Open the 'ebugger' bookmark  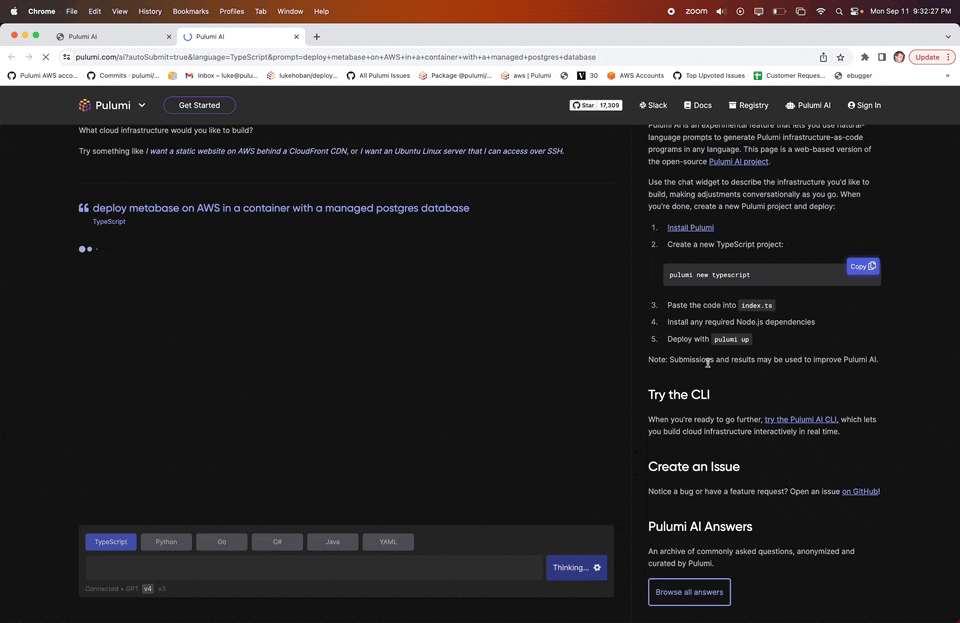853,76
